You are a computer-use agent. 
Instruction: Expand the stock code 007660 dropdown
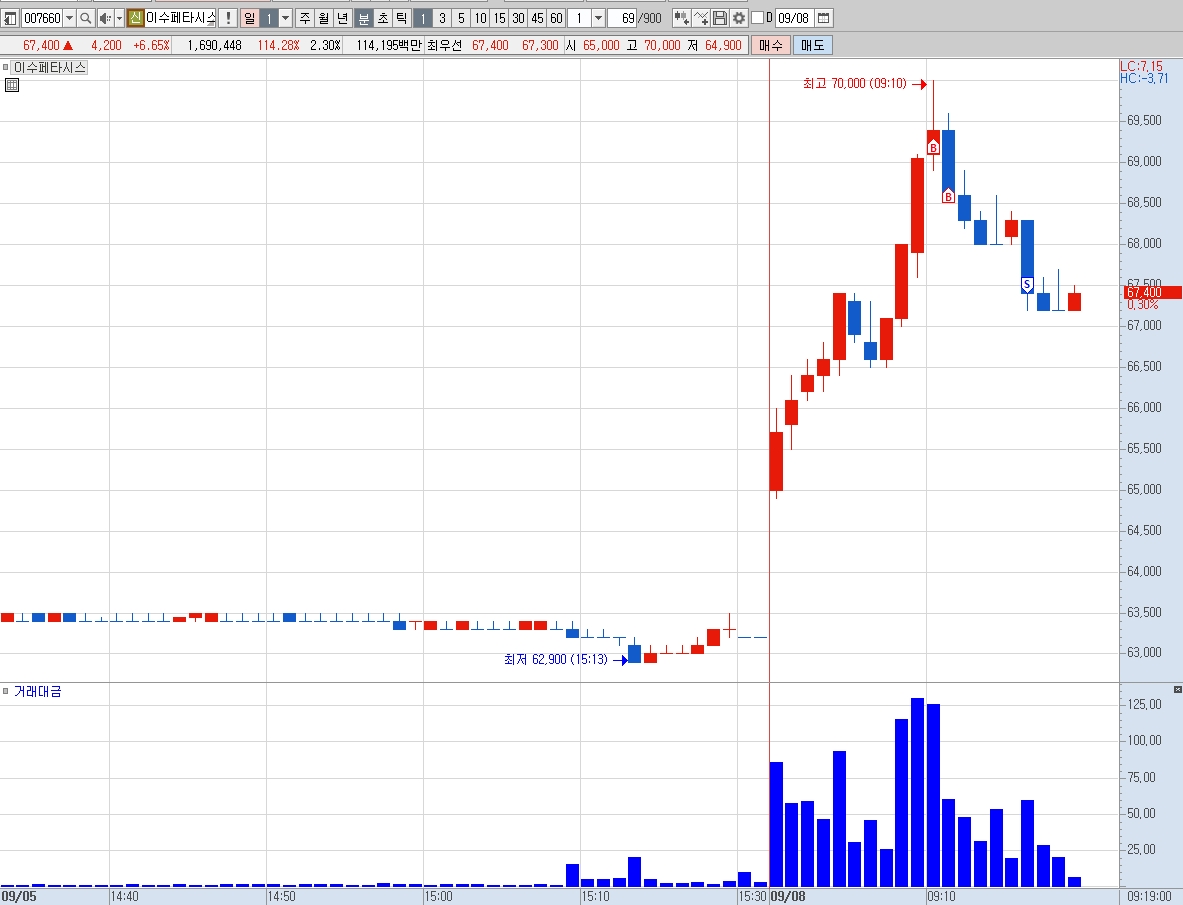click(x=69, y=18)
